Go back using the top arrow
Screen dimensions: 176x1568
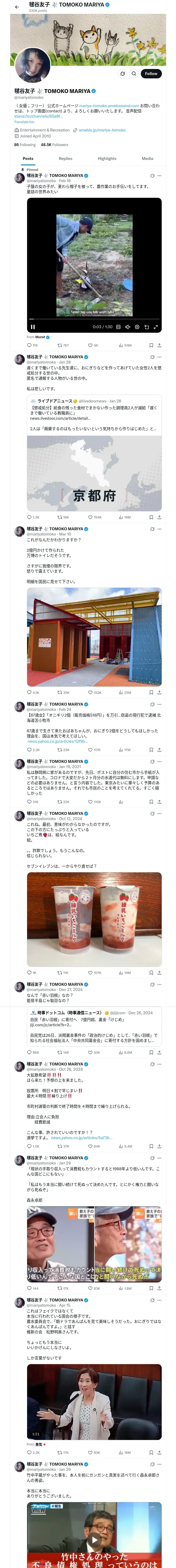coord(17,7)
